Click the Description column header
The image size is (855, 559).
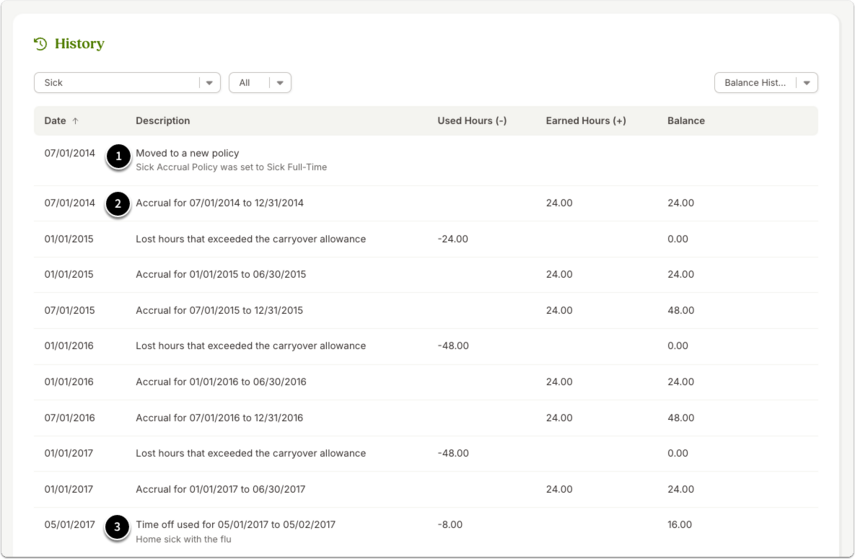click(x=162, y=121)
